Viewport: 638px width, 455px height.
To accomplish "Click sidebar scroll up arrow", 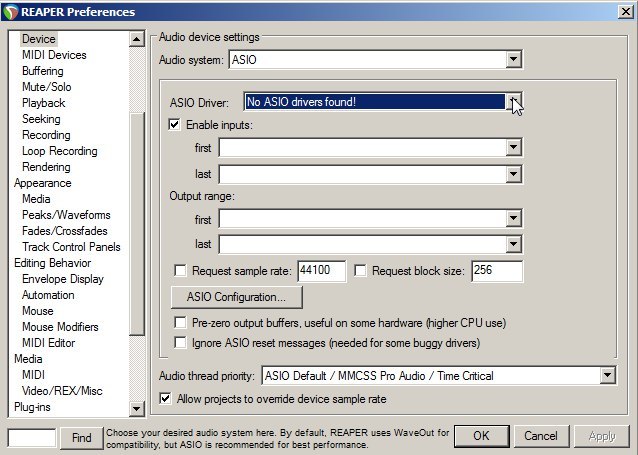I will [137, 39].
